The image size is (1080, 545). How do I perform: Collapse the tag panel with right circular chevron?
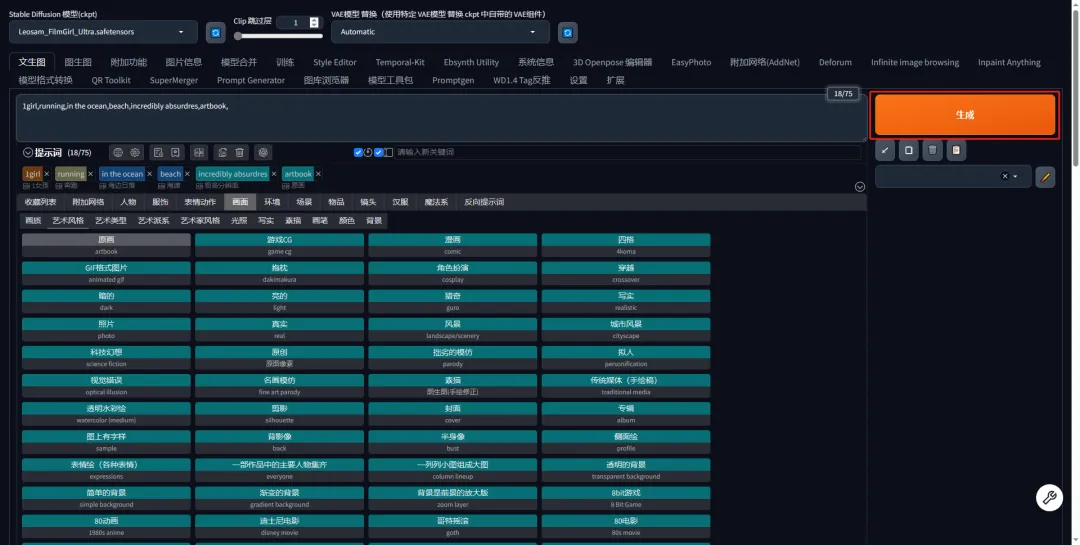pyautogui.click(x=860, y=187)
